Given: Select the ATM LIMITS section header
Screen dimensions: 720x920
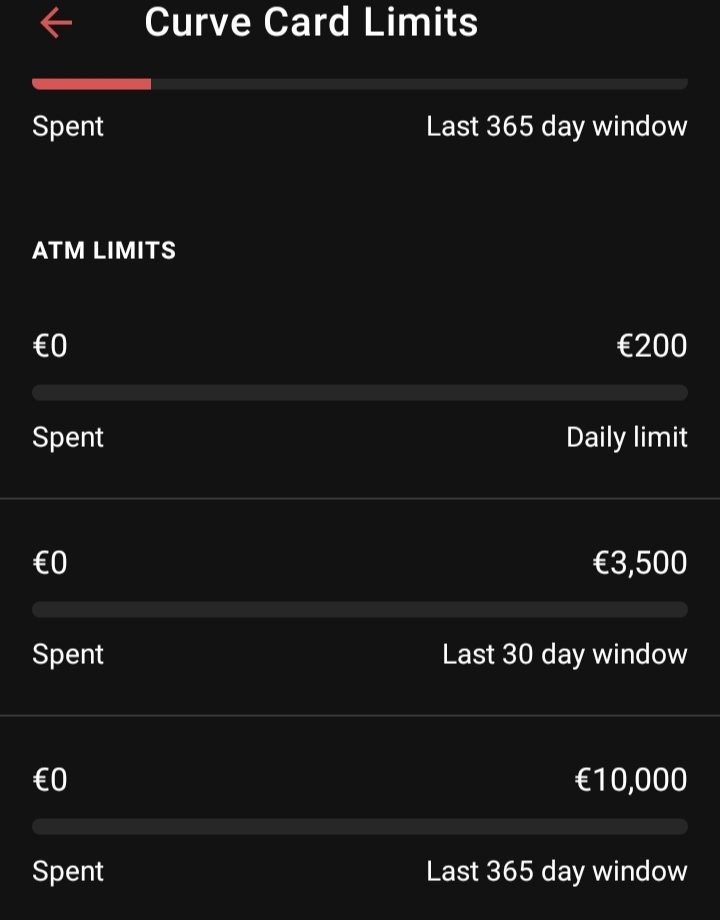Looking at the screenshot, I should 104,251.
